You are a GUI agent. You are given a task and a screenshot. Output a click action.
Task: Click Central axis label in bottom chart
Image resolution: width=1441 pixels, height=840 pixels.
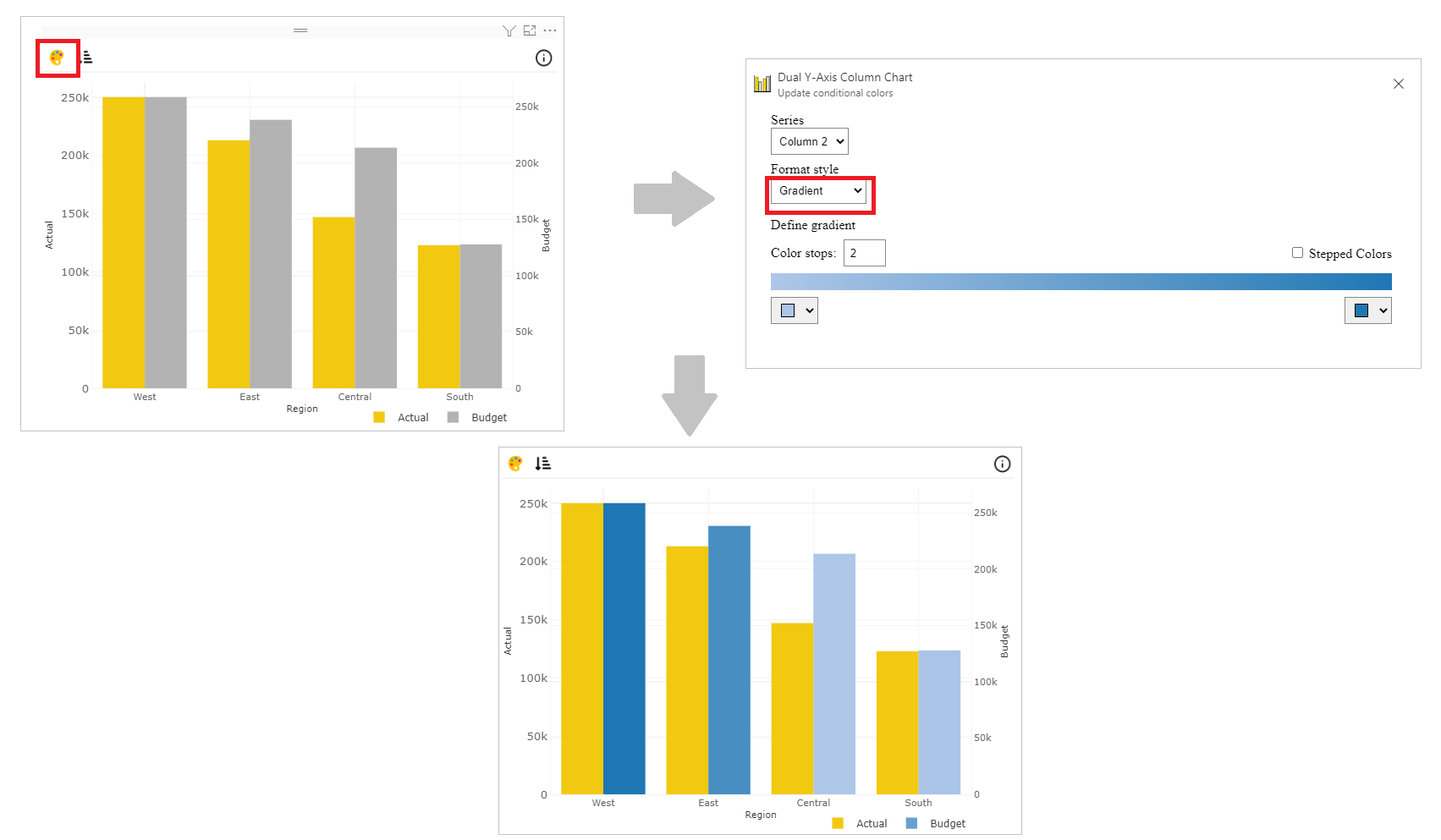(x=813, y=803)
